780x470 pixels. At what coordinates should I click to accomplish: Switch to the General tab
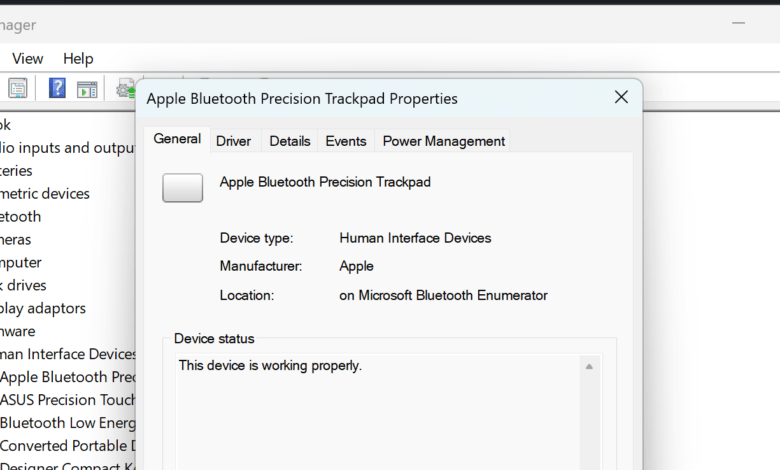coord(177,139)
